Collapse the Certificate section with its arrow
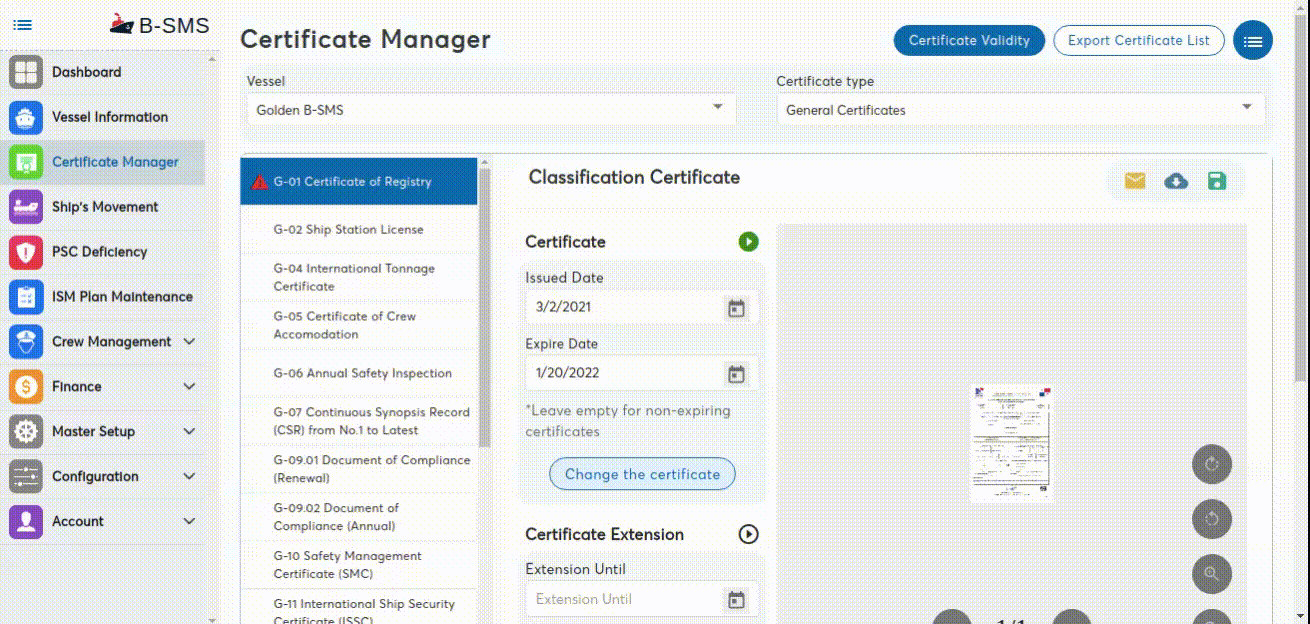Viewport: 1310px width, 624px height. pos(748,241)
